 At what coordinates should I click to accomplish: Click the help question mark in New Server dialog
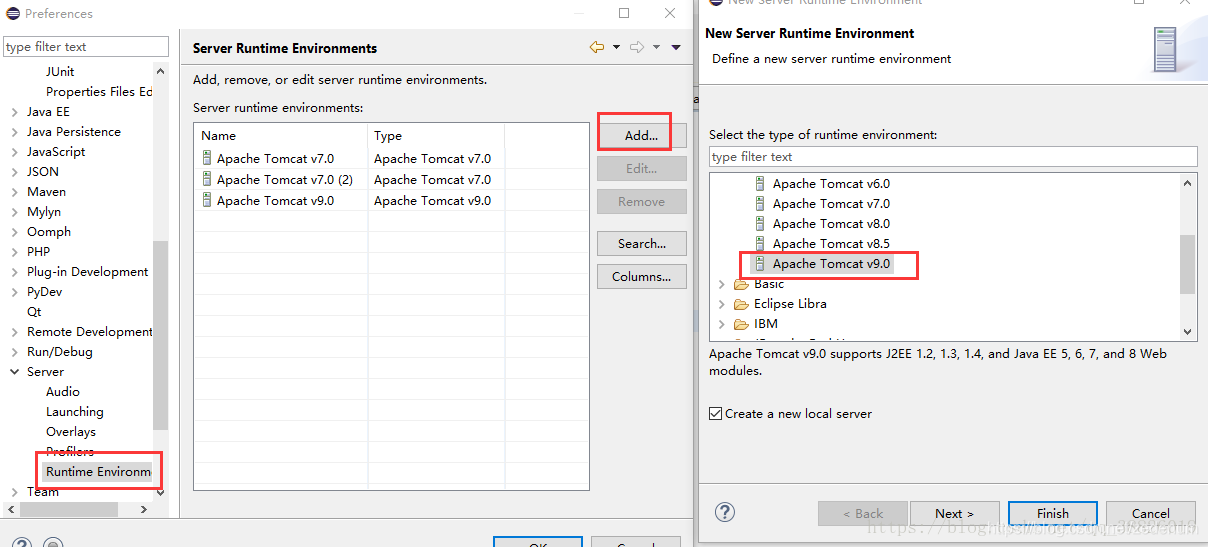[725, 512]
